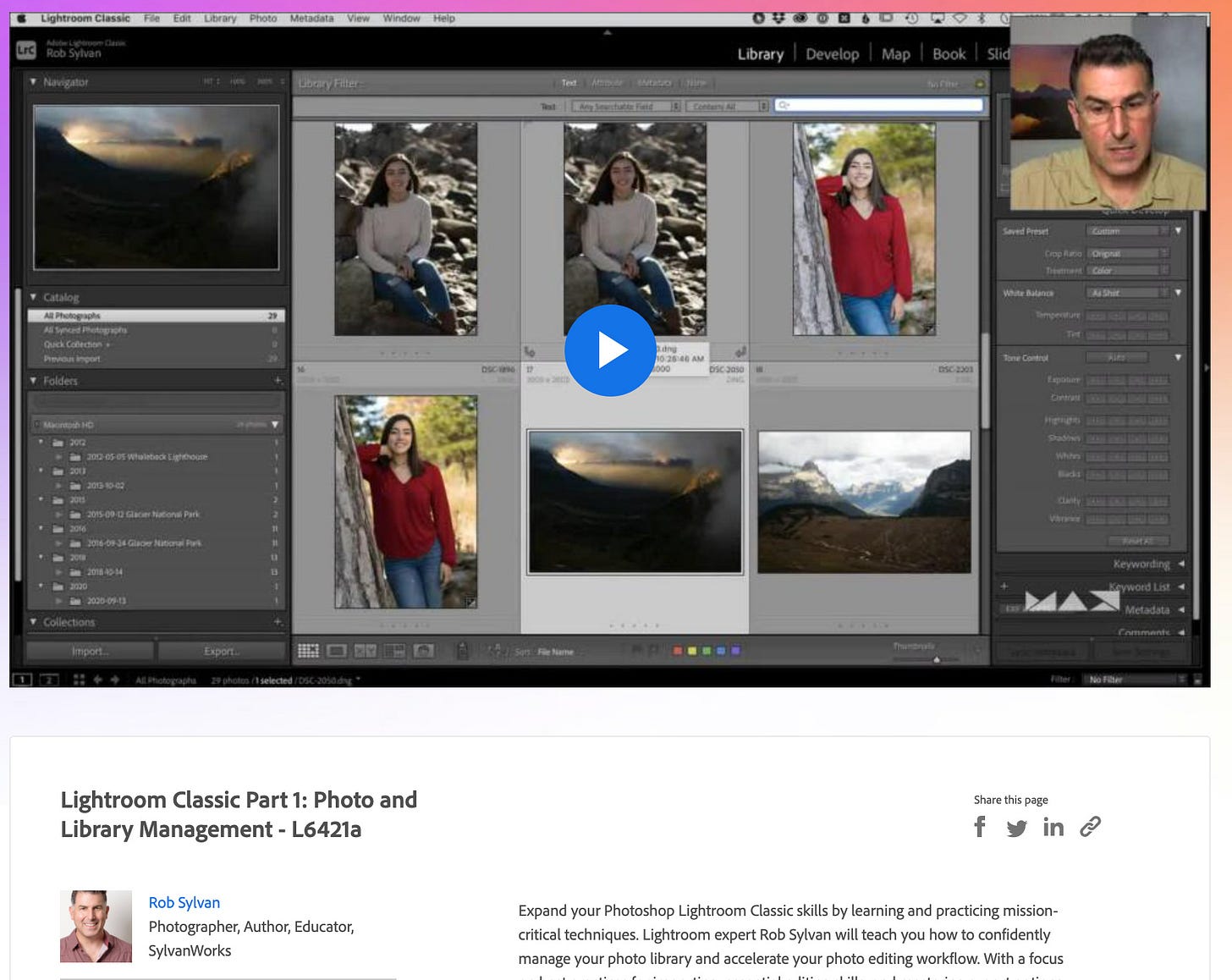Open the File menu
The width and height of the screenshot is (1232, 980).
151,18
